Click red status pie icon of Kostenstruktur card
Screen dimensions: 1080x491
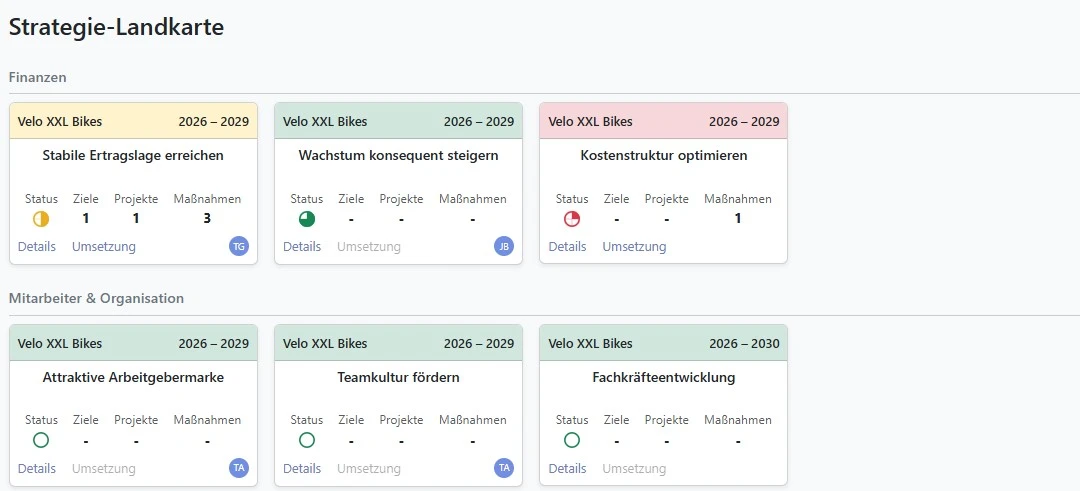(572, 219)
